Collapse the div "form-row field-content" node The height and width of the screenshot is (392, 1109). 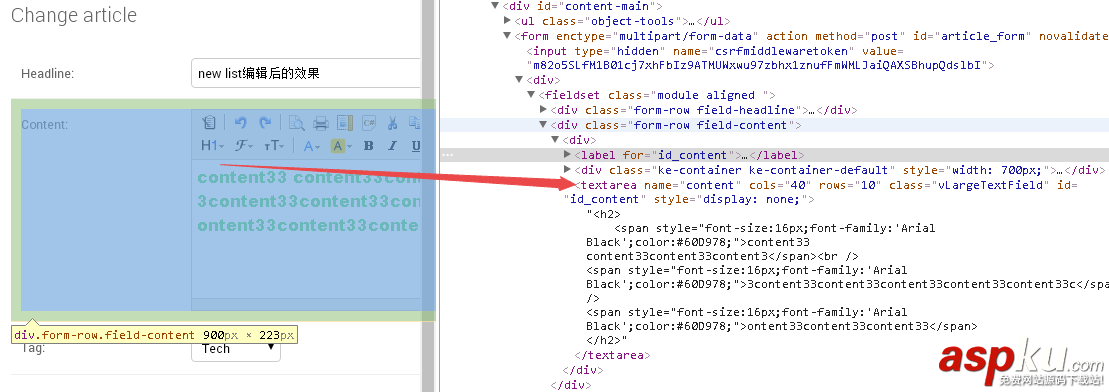click(543, 125)
